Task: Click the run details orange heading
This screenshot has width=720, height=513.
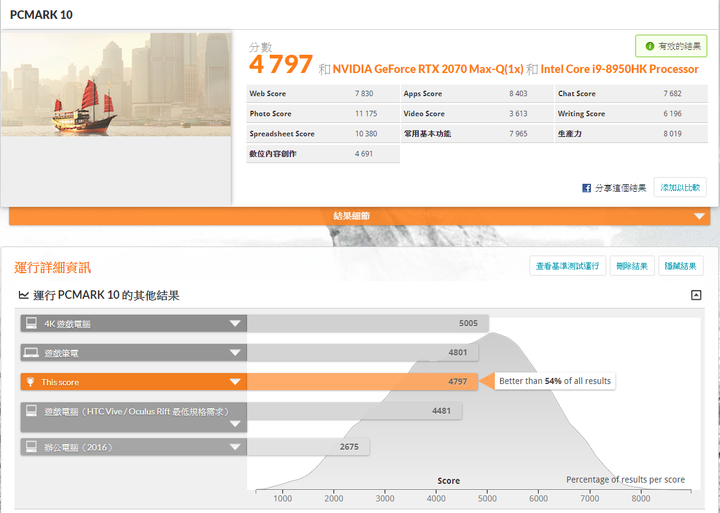Action: pyautogui.click(x=52, y=267)
